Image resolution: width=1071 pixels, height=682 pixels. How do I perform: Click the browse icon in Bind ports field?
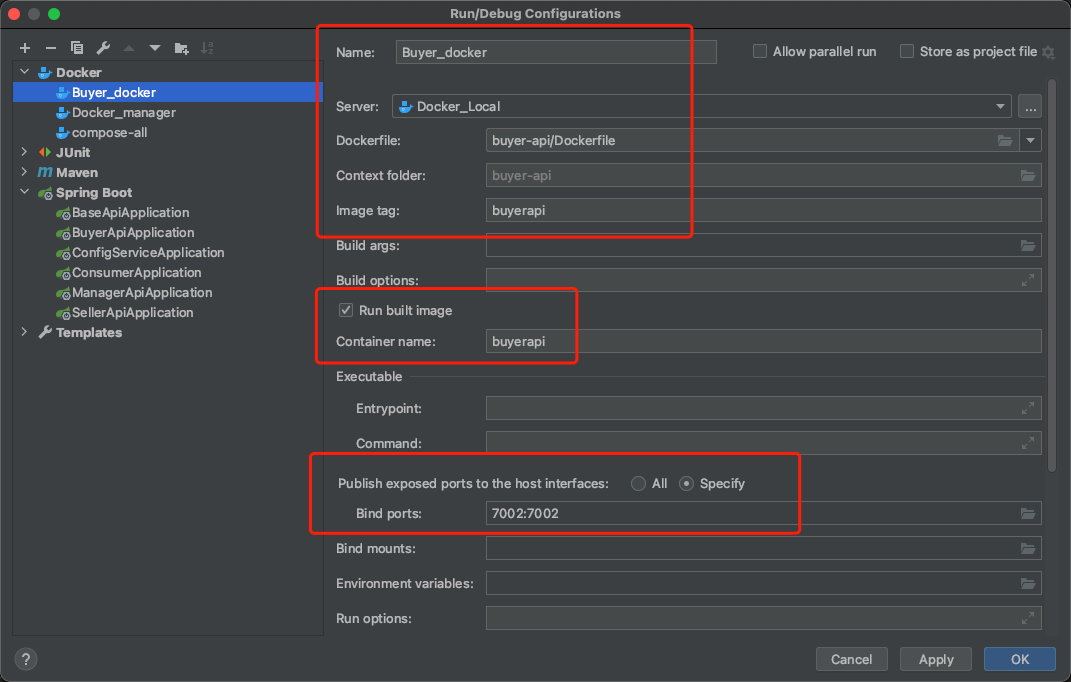coord(1028,514)
